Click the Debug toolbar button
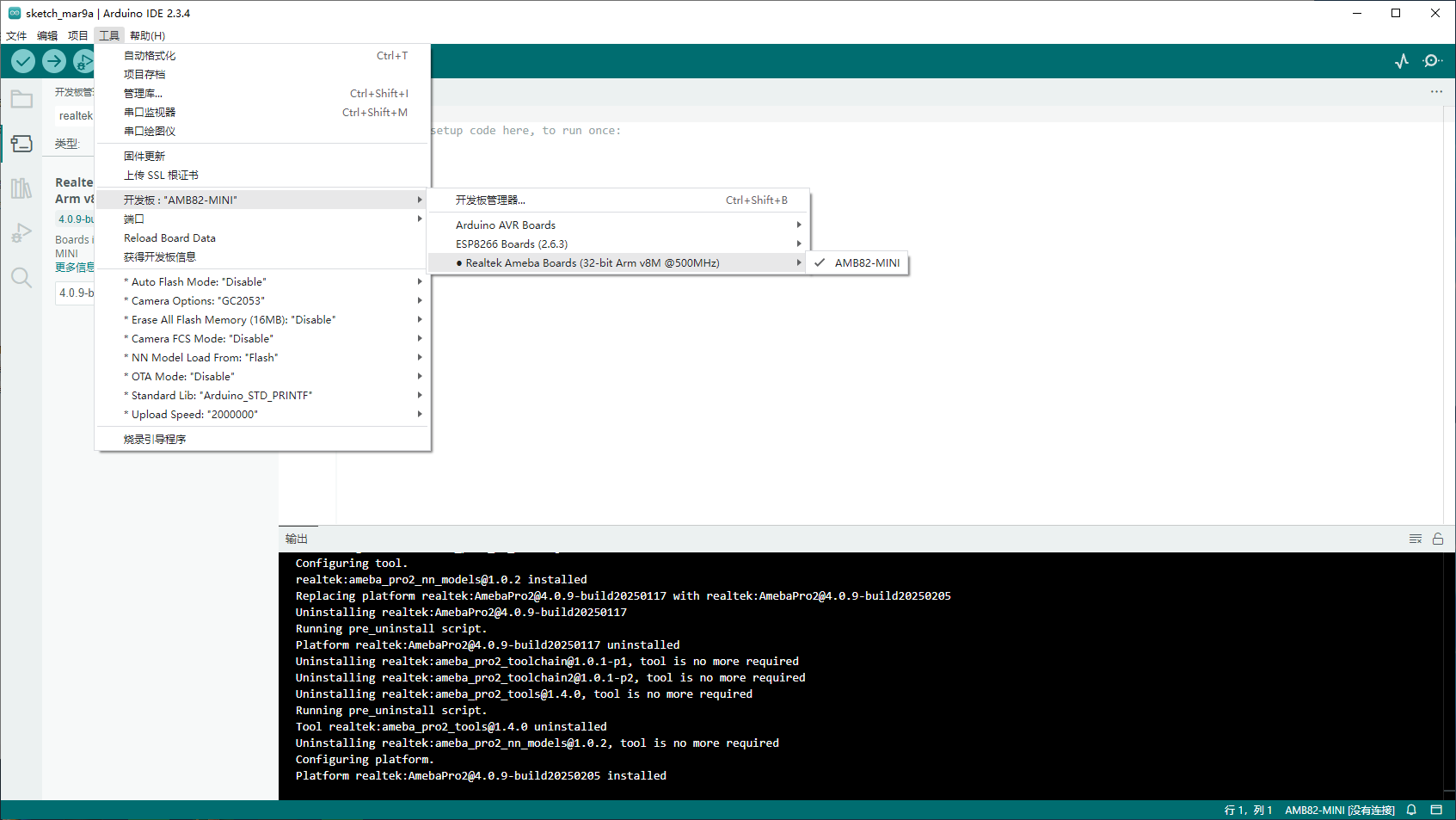This screenshot has width=1456, height=820. (x=83, y=61)
